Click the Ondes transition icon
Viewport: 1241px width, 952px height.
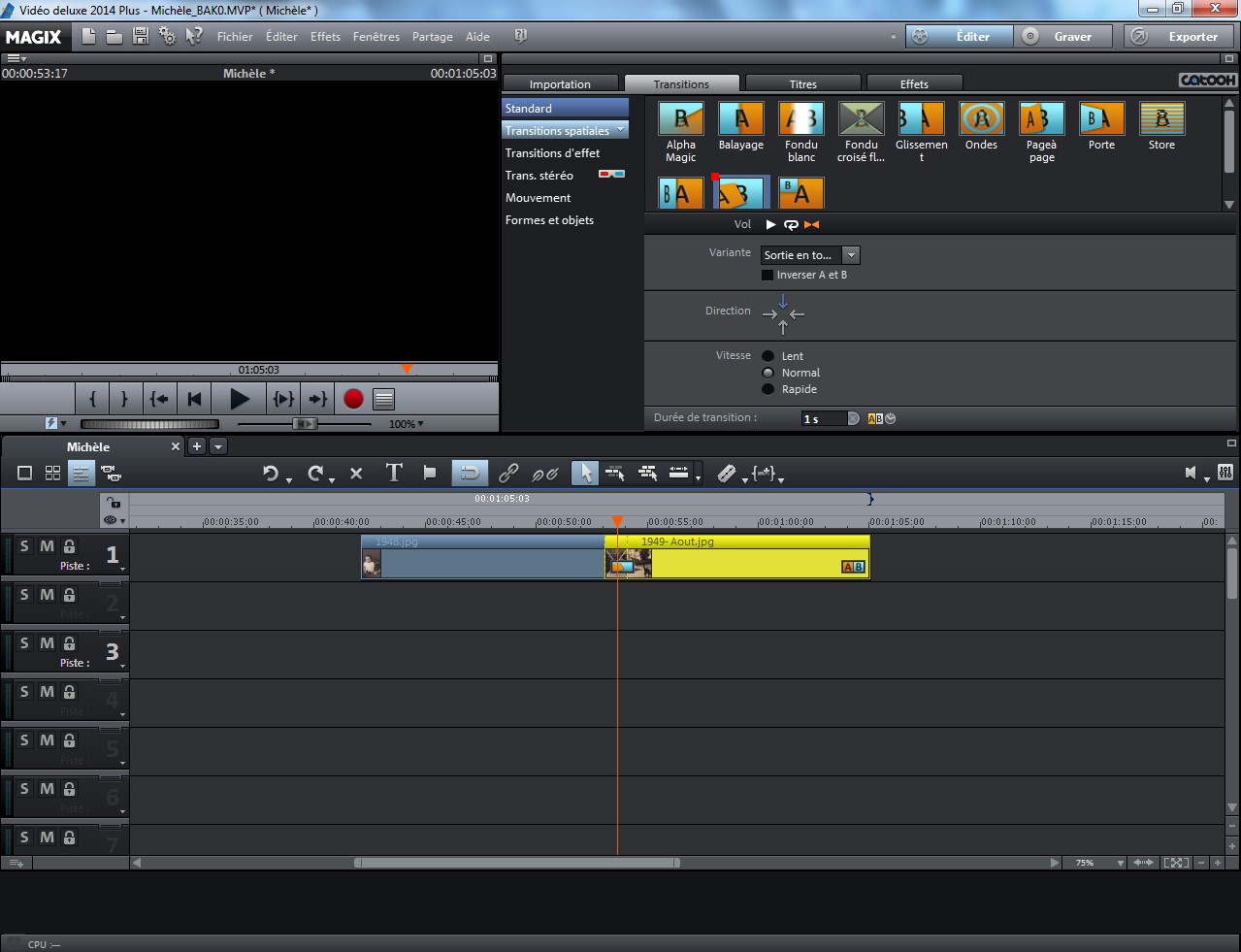tap(981, 119)
